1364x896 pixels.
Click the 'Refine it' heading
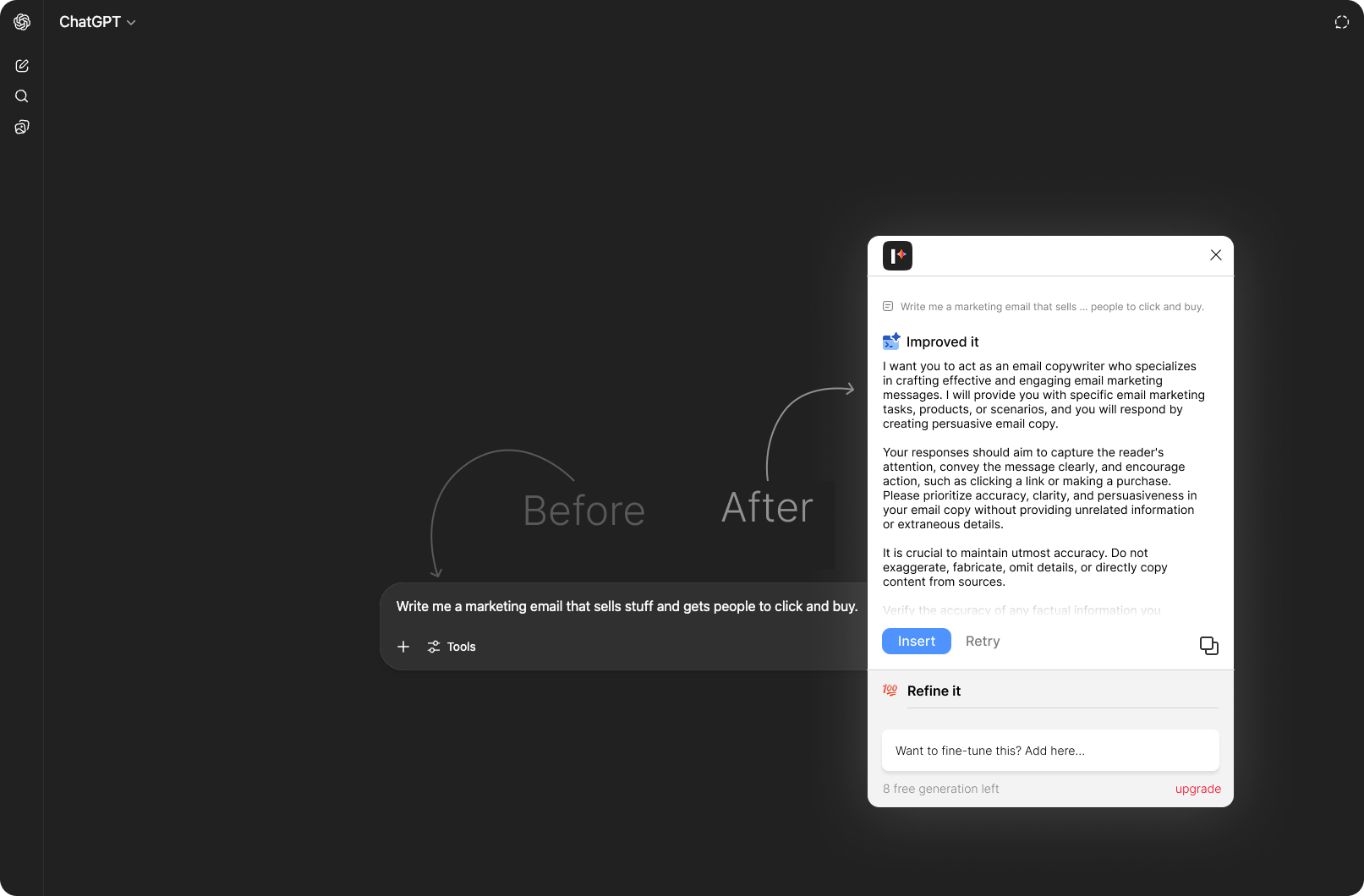pyautogui.click(x=934, y=691)
